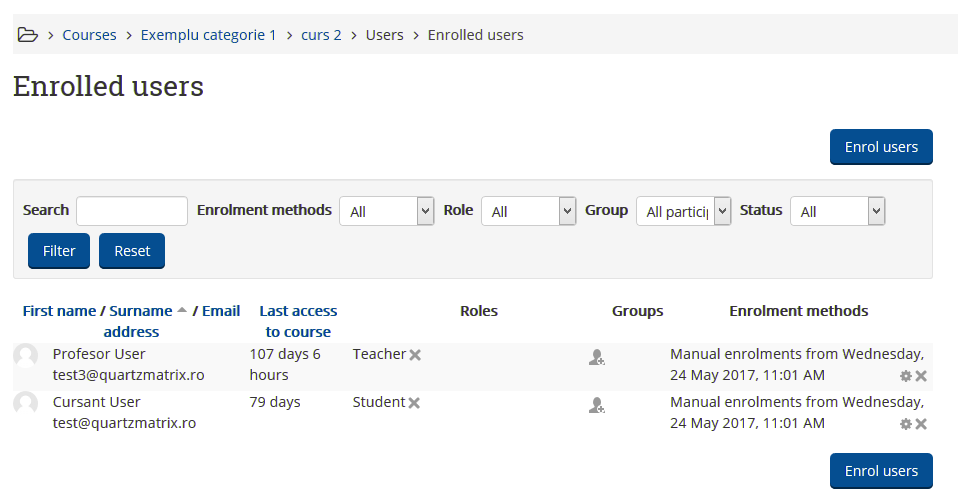Image resolution: width=958 pixels, height=502 pixels.
Task: Focus the Search text field
Action: 132,211
